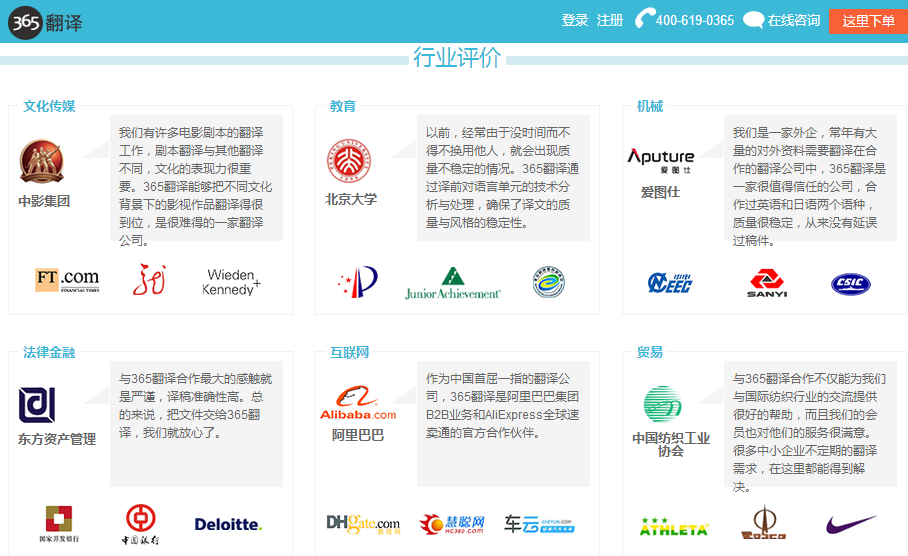
Task: Open the 在线咨询 online consultation link
Action: 794,21
